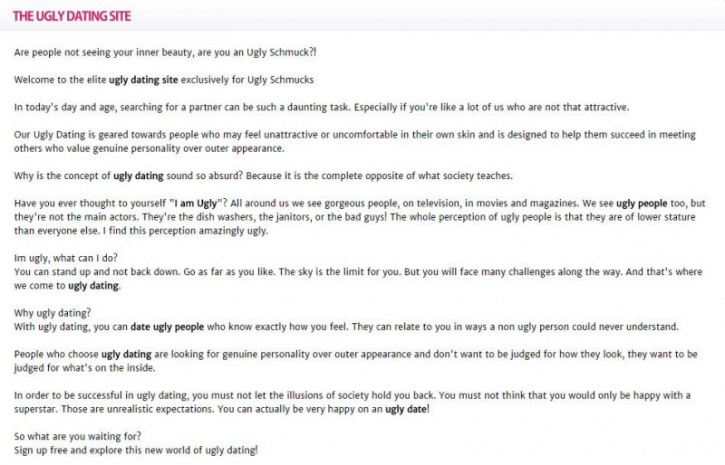Screen dimensions: 725x465
Task: Click bold 'ugly dating' in 'Why is the concept' sentence
Action: 138,176
